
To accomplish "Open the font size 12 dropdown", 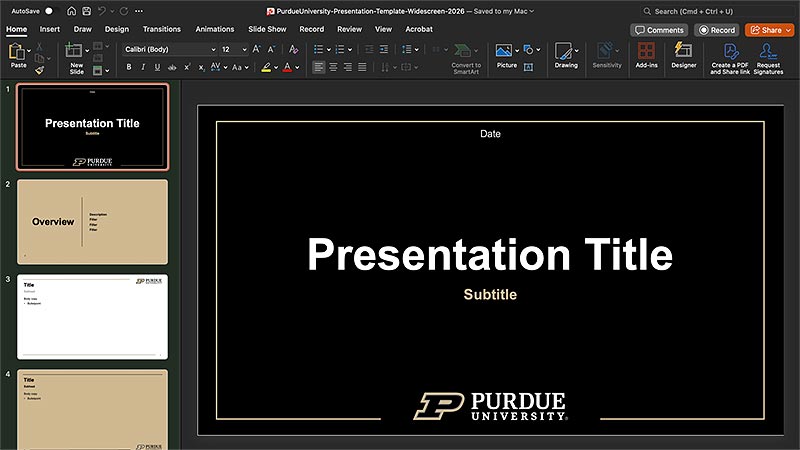I will point(244,49).
